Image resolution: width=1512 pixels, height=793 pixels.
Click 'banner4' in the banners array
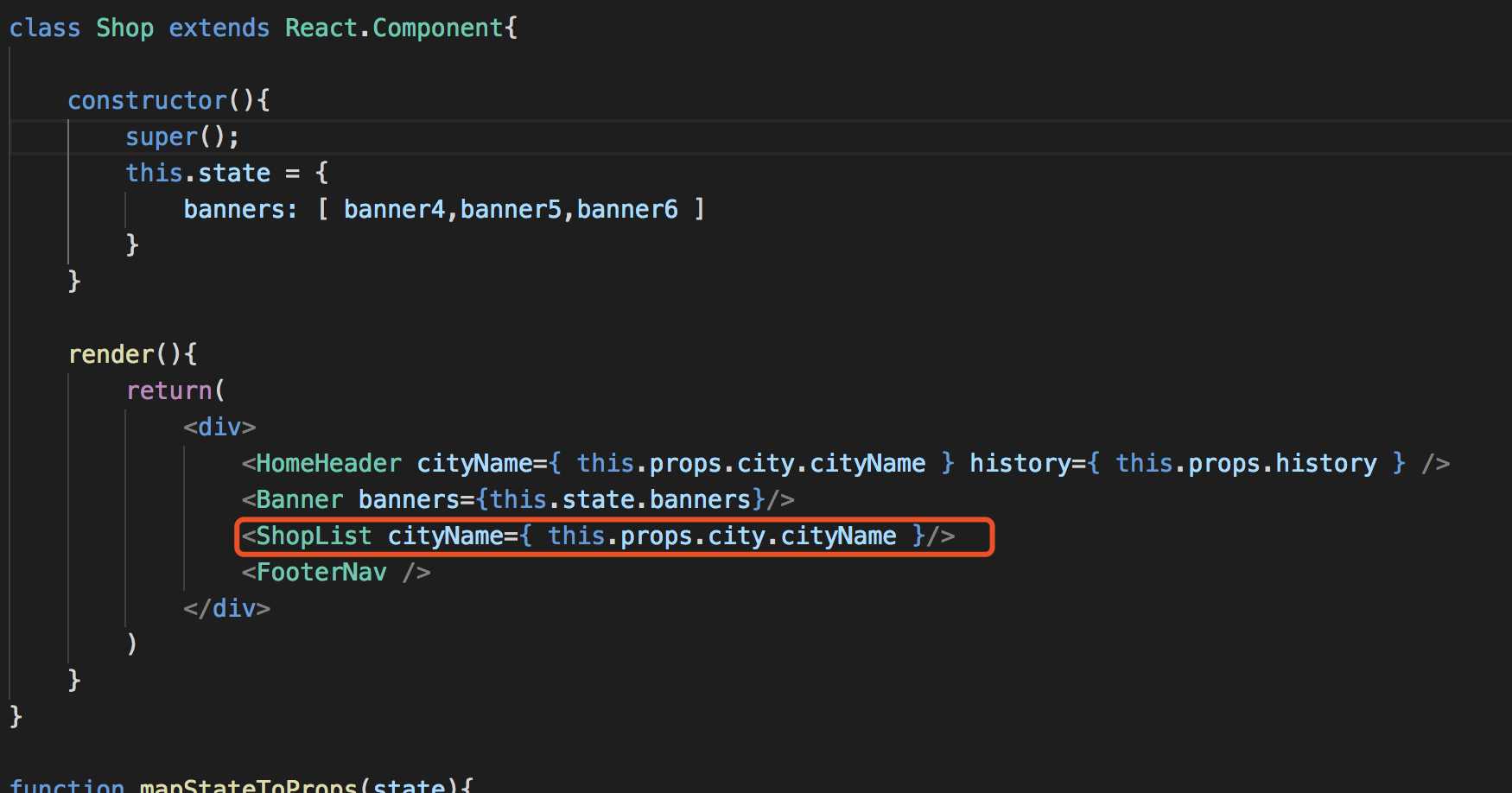point(394,210)
